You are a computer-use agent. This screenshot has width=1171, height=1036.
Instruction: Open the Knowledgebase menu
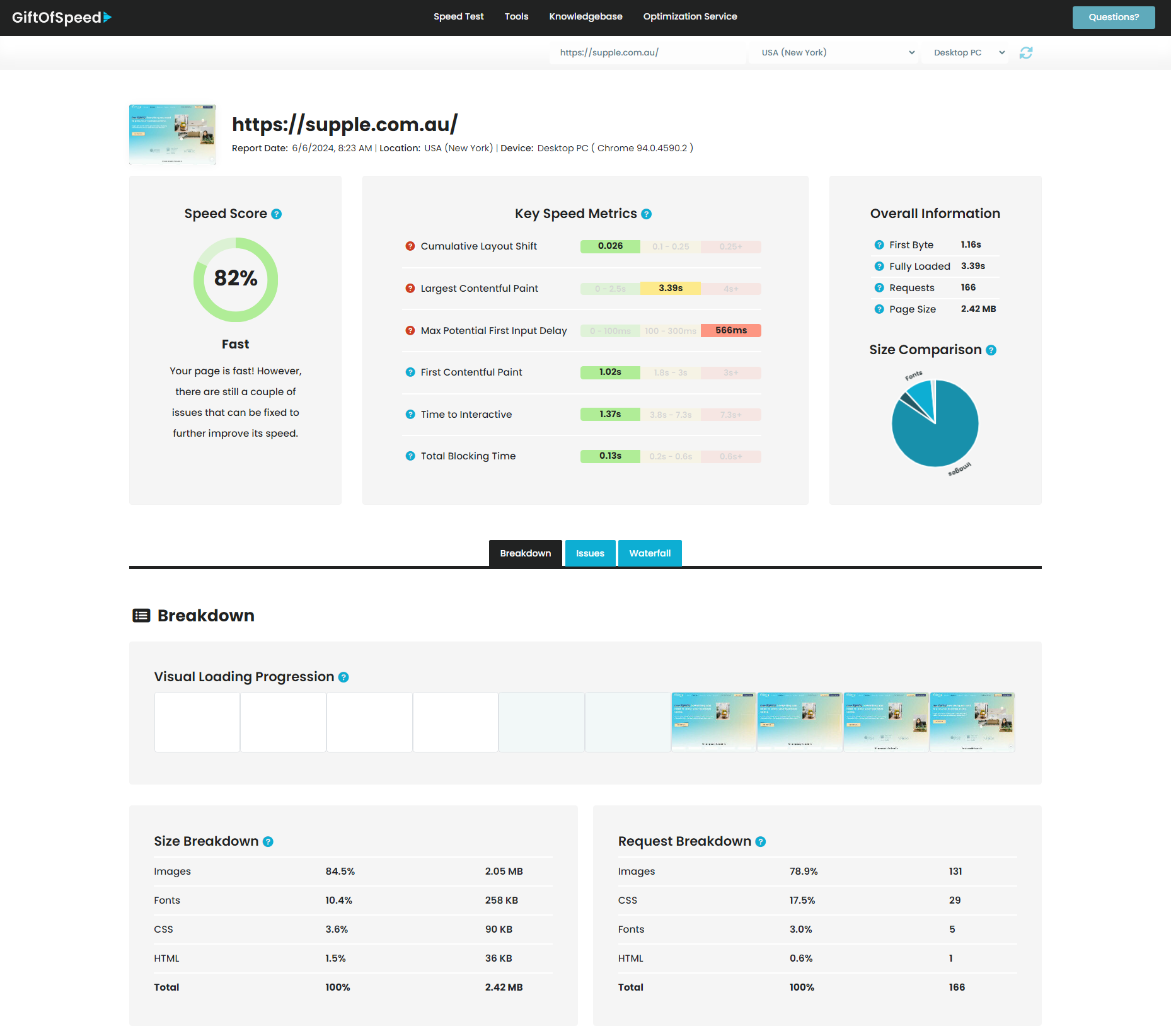(x=585, y=17)
